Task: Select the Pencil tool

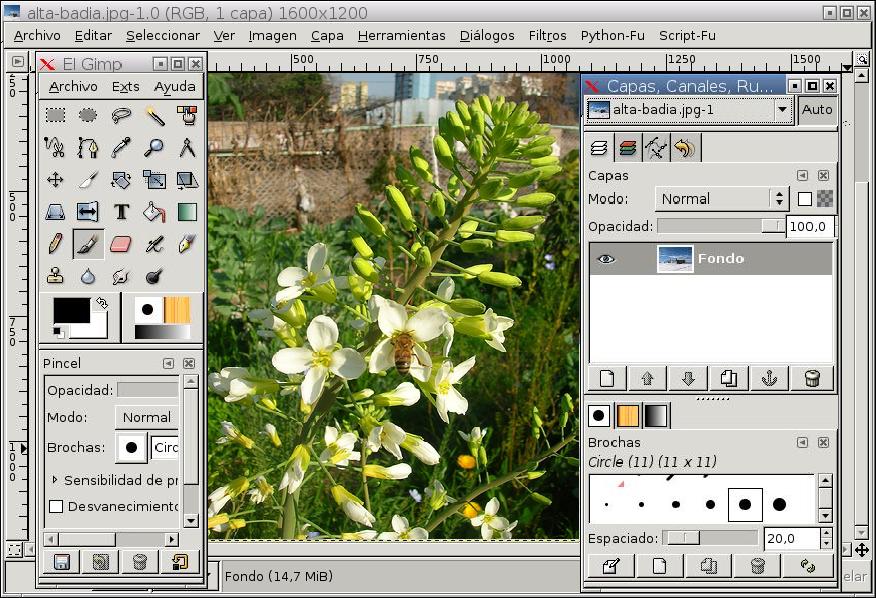Action: 55,244
